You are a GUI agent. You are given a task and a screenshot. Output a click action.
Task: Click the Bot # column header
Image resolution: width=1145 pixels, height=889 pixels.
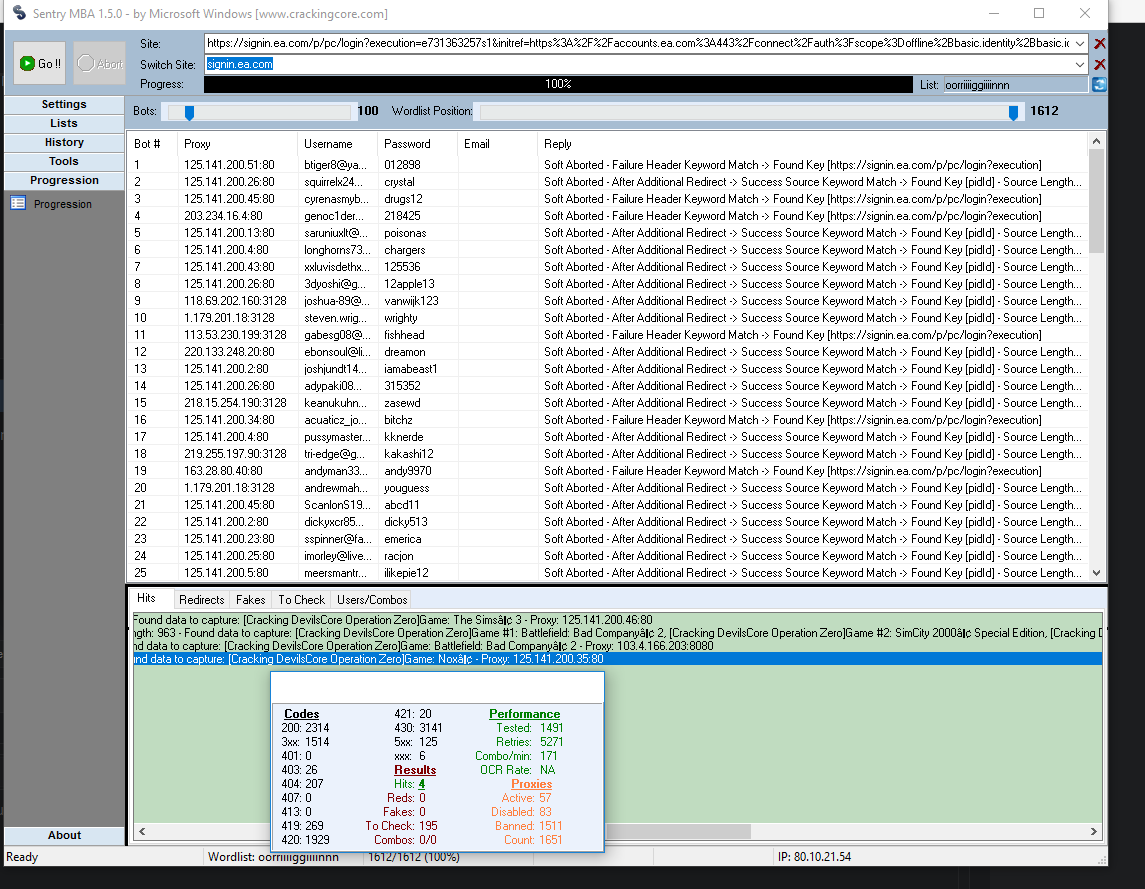[x=152, y=144]
